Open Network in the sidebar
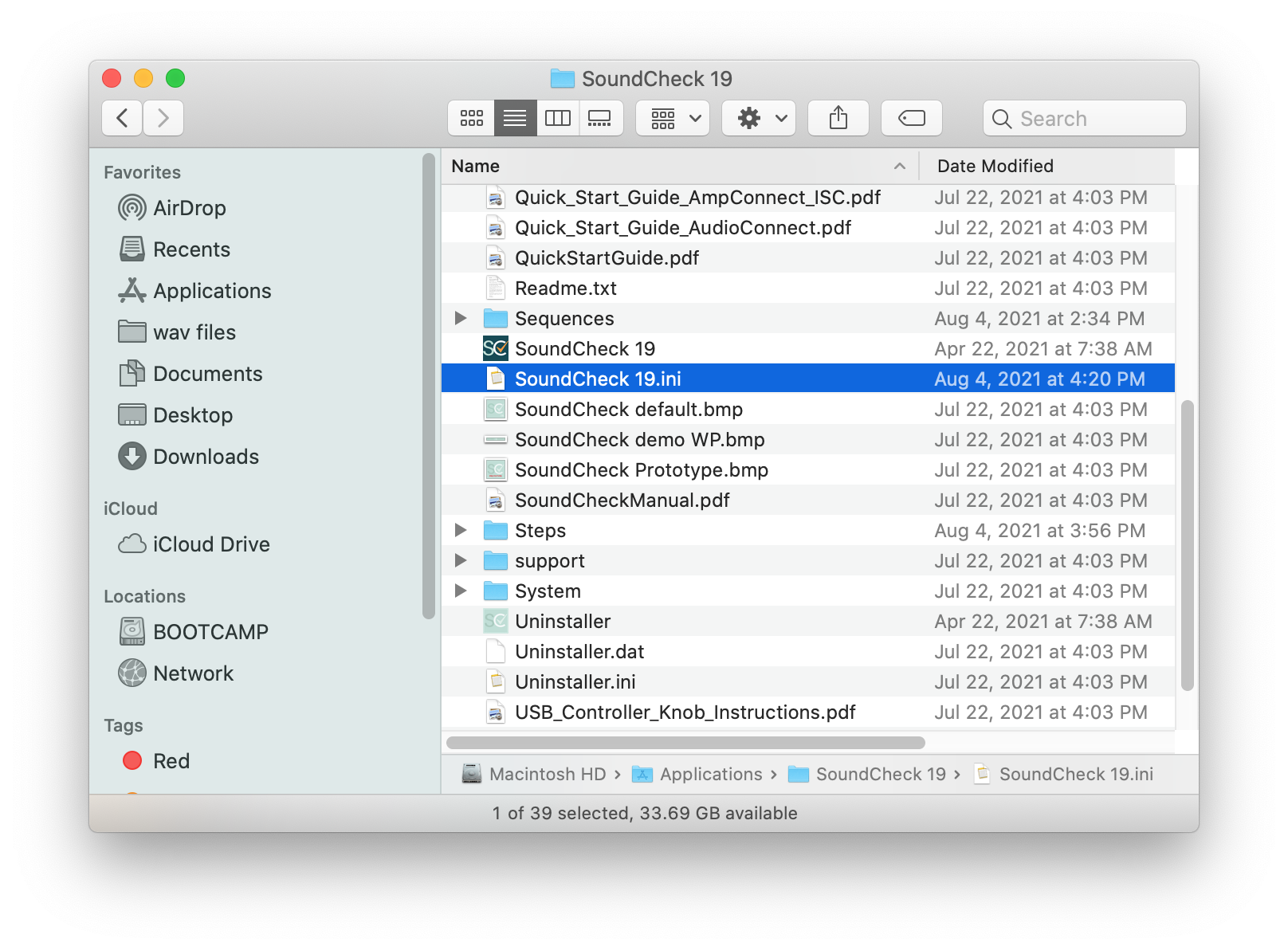1288x950 pixels. [175, 673]
